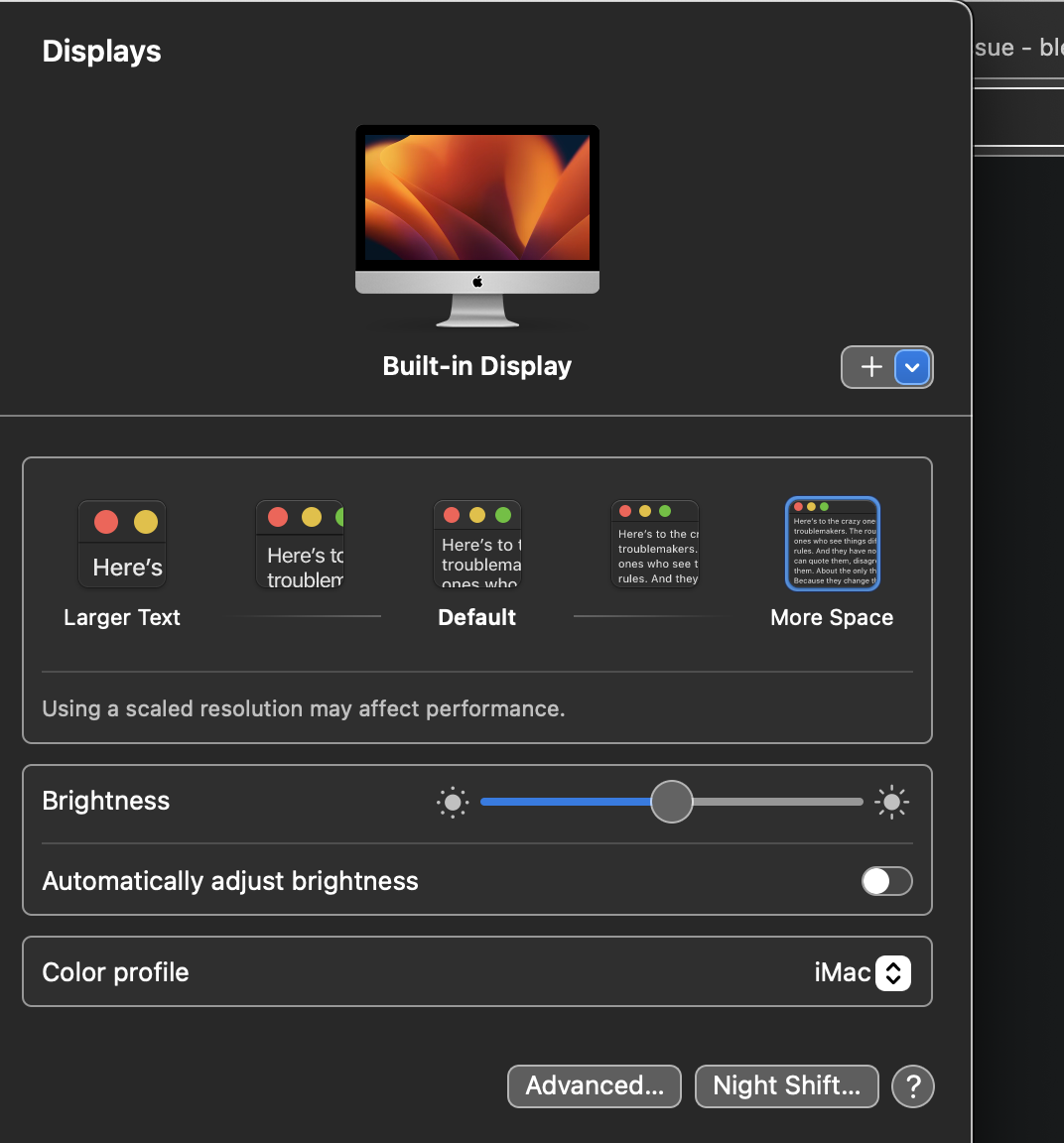Open the Color profile iMac popup menu
1064x1143 pixels.
892,972
